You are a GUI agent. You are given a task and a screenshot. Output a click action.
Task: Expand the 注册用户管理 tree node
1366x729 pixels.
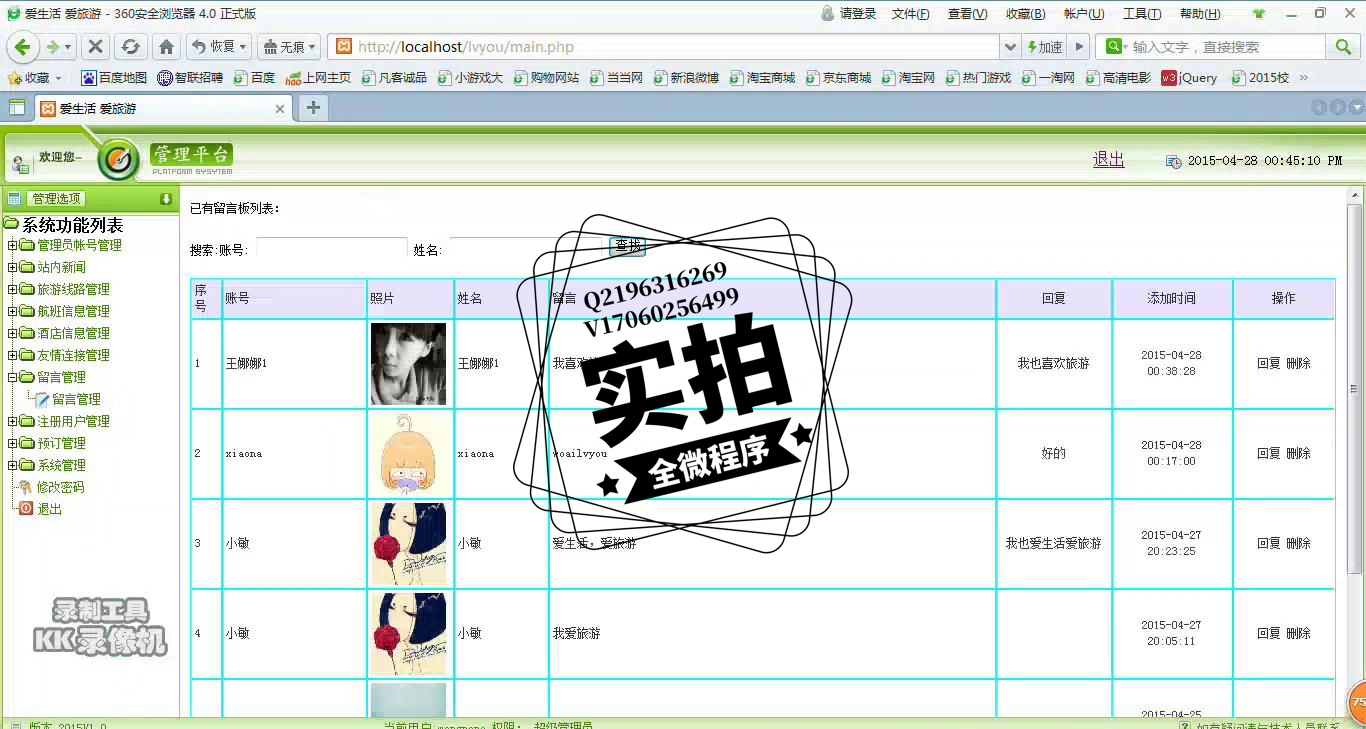tap(12, 421)
